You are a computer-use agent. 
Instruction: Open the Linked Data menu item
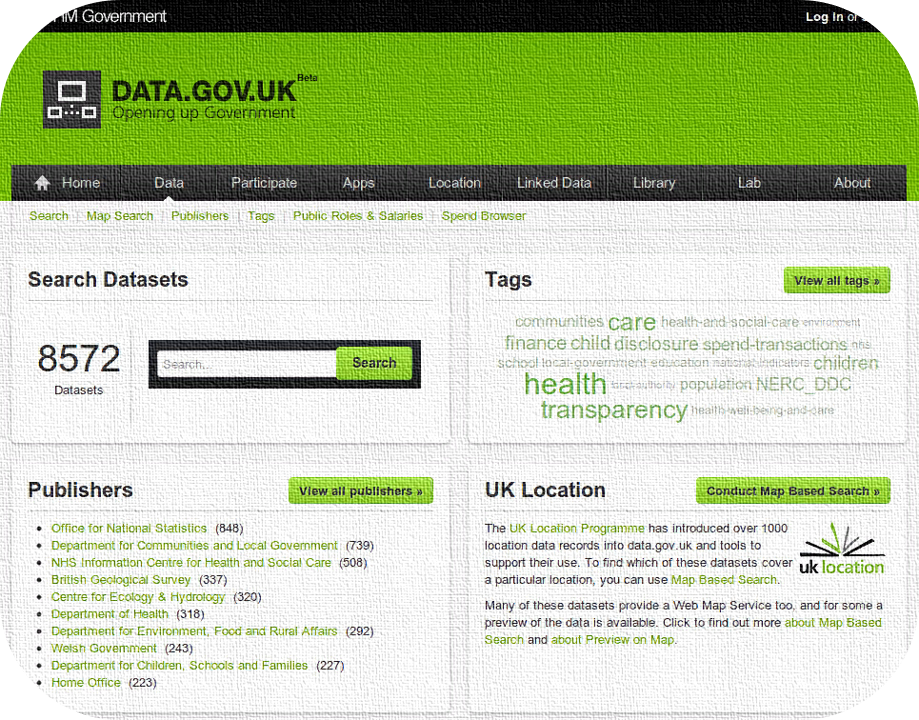(x=554, y=183)
